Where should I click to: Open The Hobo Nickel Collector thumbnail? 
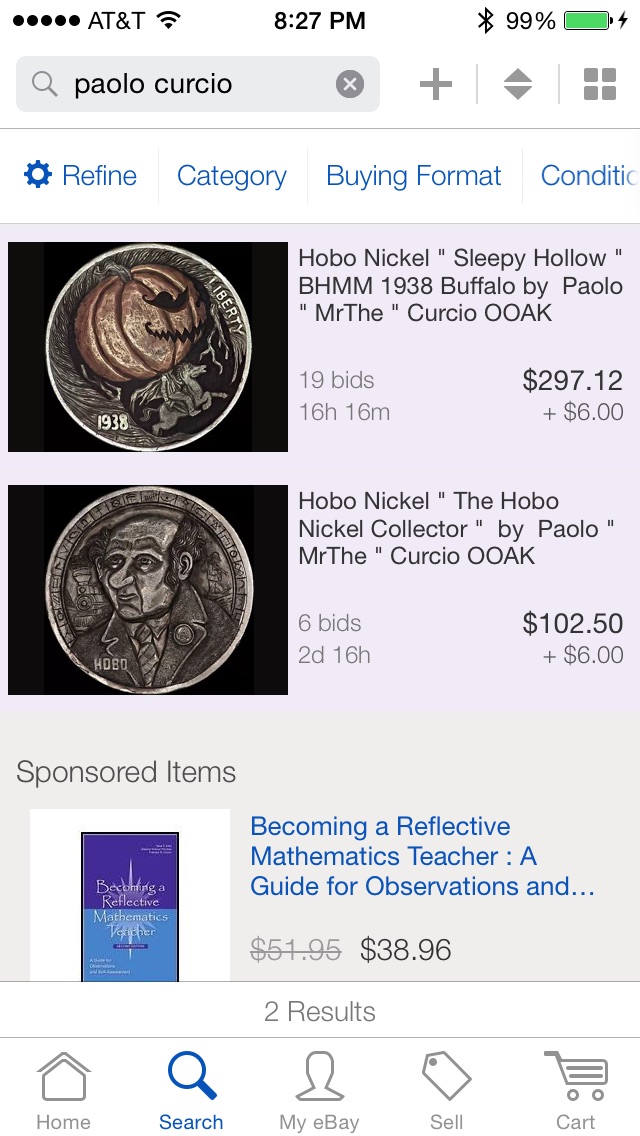point(148,590)
